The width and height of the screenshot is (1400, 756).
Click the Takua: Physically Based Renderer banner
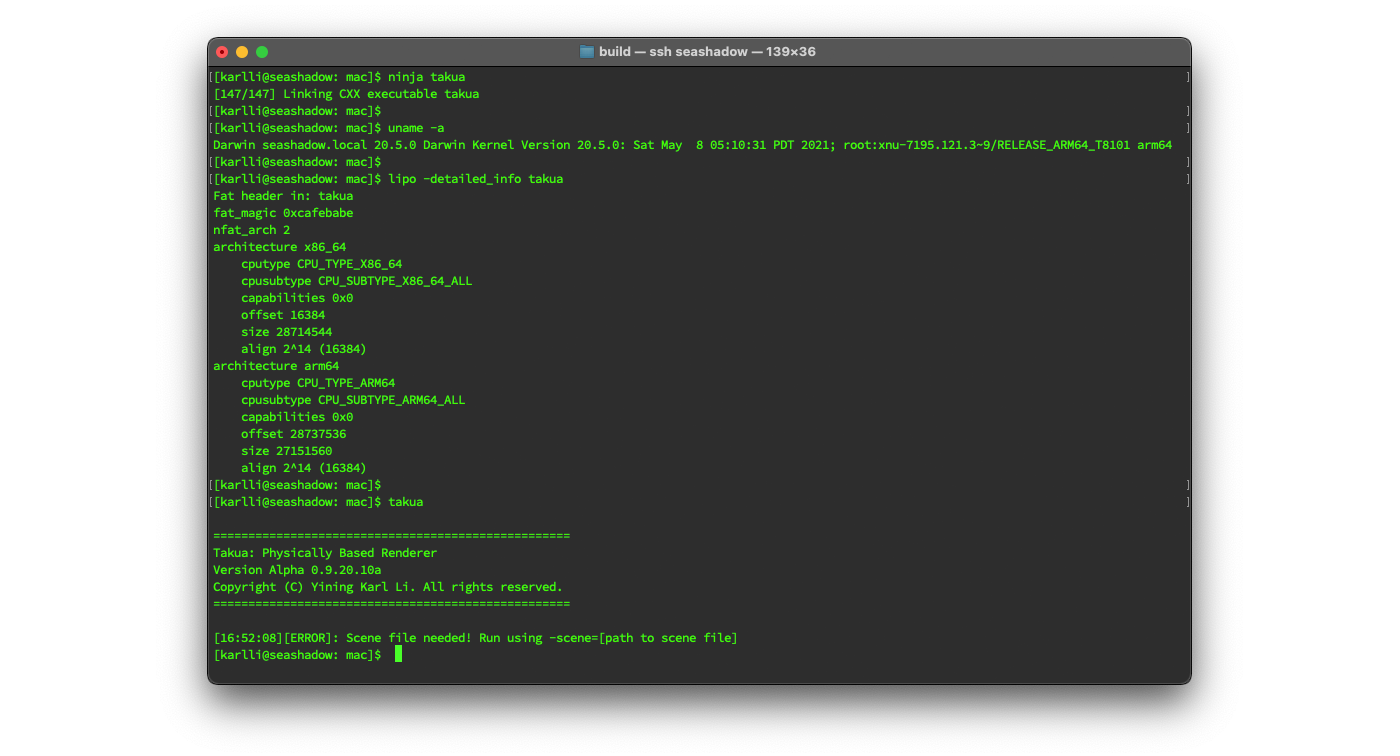(x=324, y=552)
